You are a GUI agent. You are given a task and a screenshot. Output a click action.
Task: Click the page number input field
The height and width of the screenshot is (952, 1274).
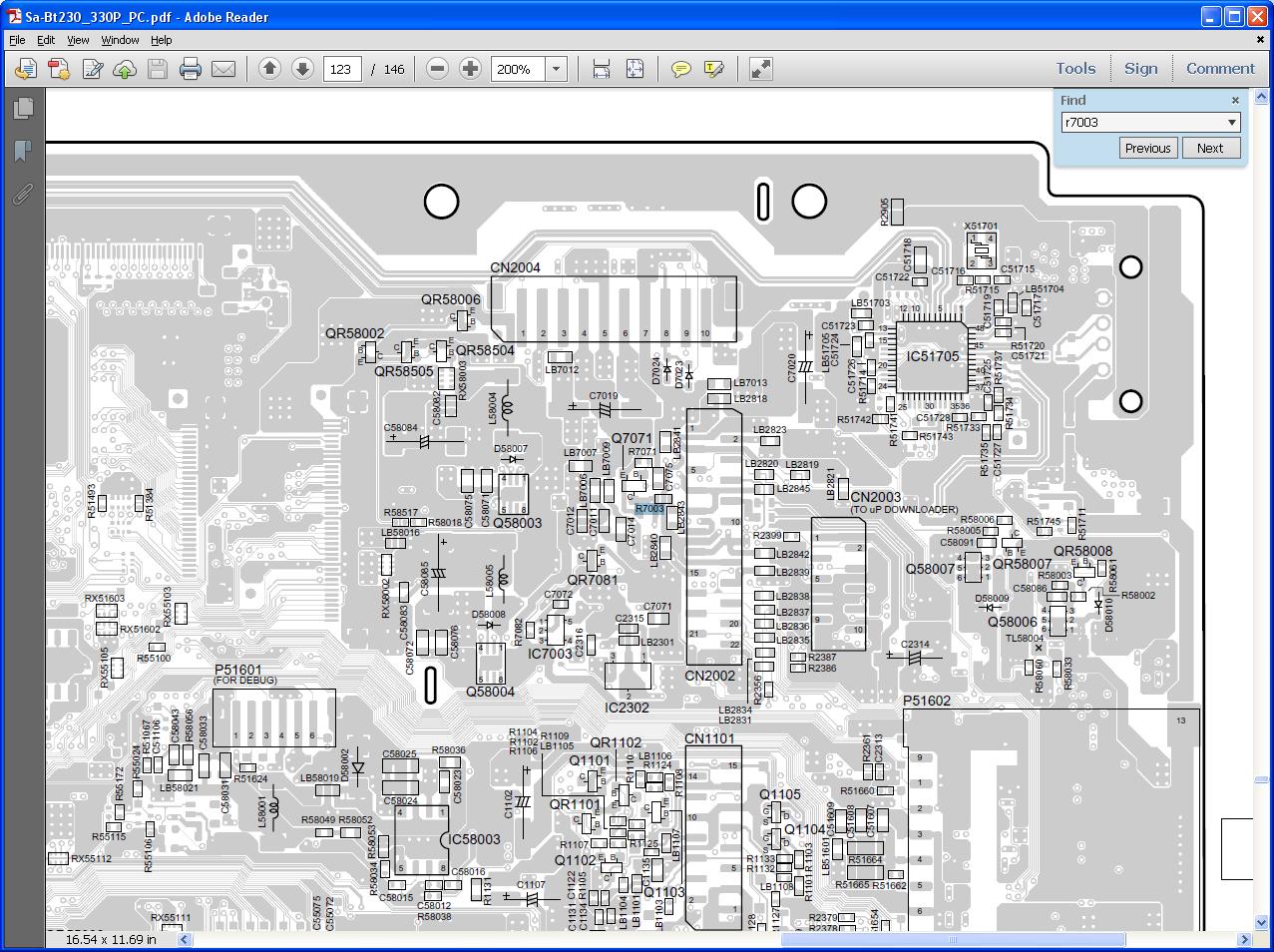pyautogui.click(x=341, y=69)
